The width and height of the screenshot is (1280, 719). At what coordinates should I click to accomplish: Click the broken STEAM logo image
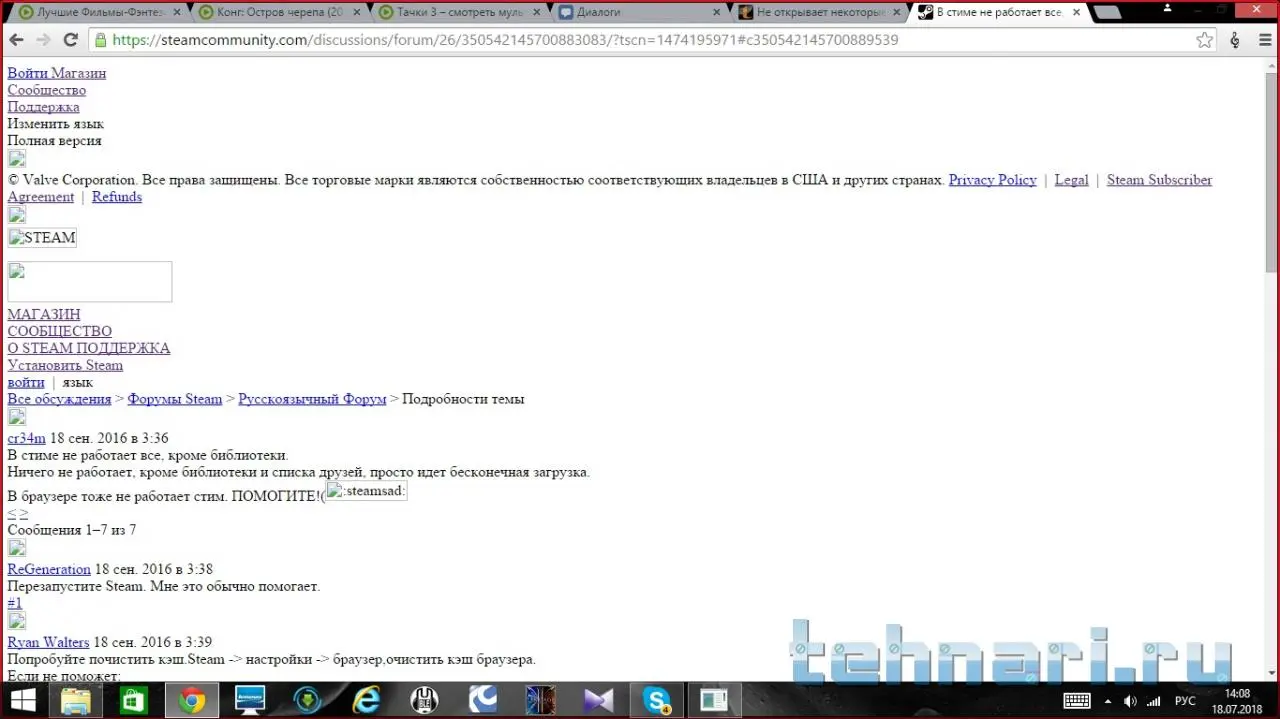[42, 238]
